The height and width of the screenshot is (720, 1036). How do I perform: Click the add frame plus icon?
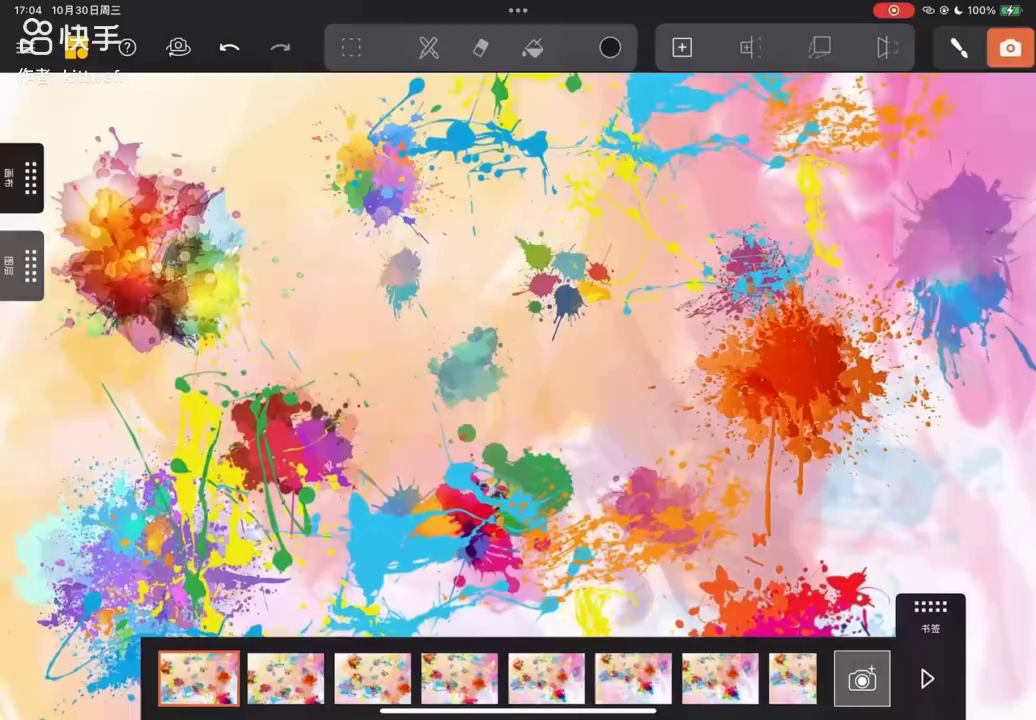(682, 48)
